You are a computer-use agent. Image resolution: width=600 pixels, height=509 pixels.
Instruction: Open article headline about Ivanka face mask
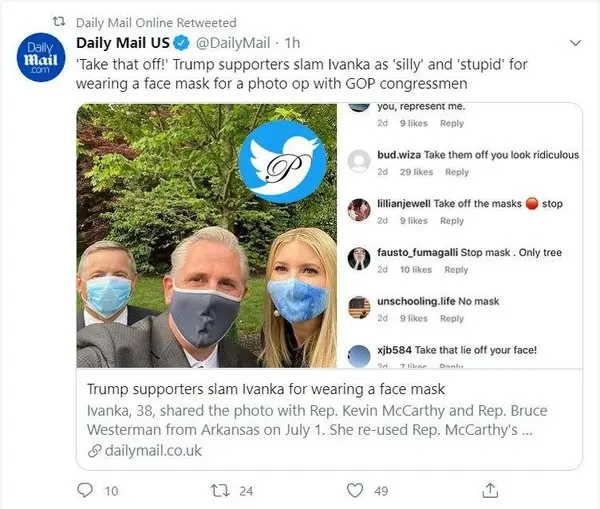coord(265,388)
